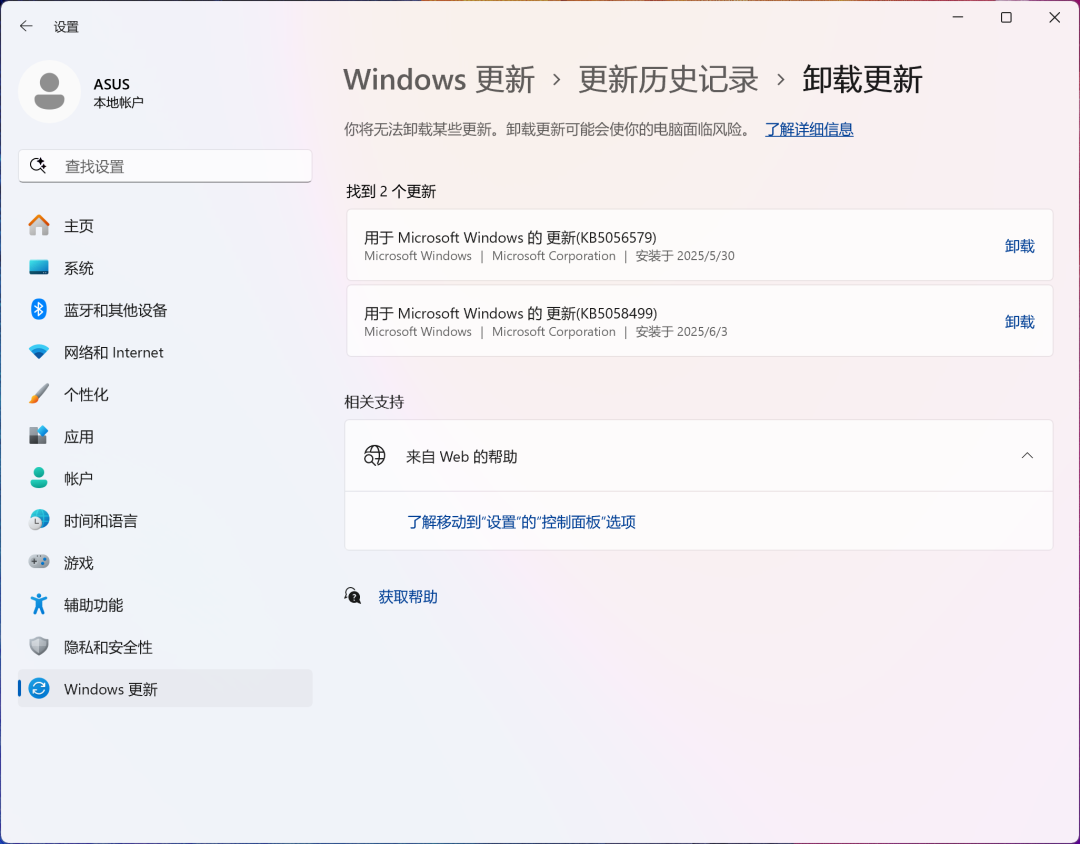Viewport: 1080px width, 844px height.
Task: Close the Settings window
Action: 1055,17
